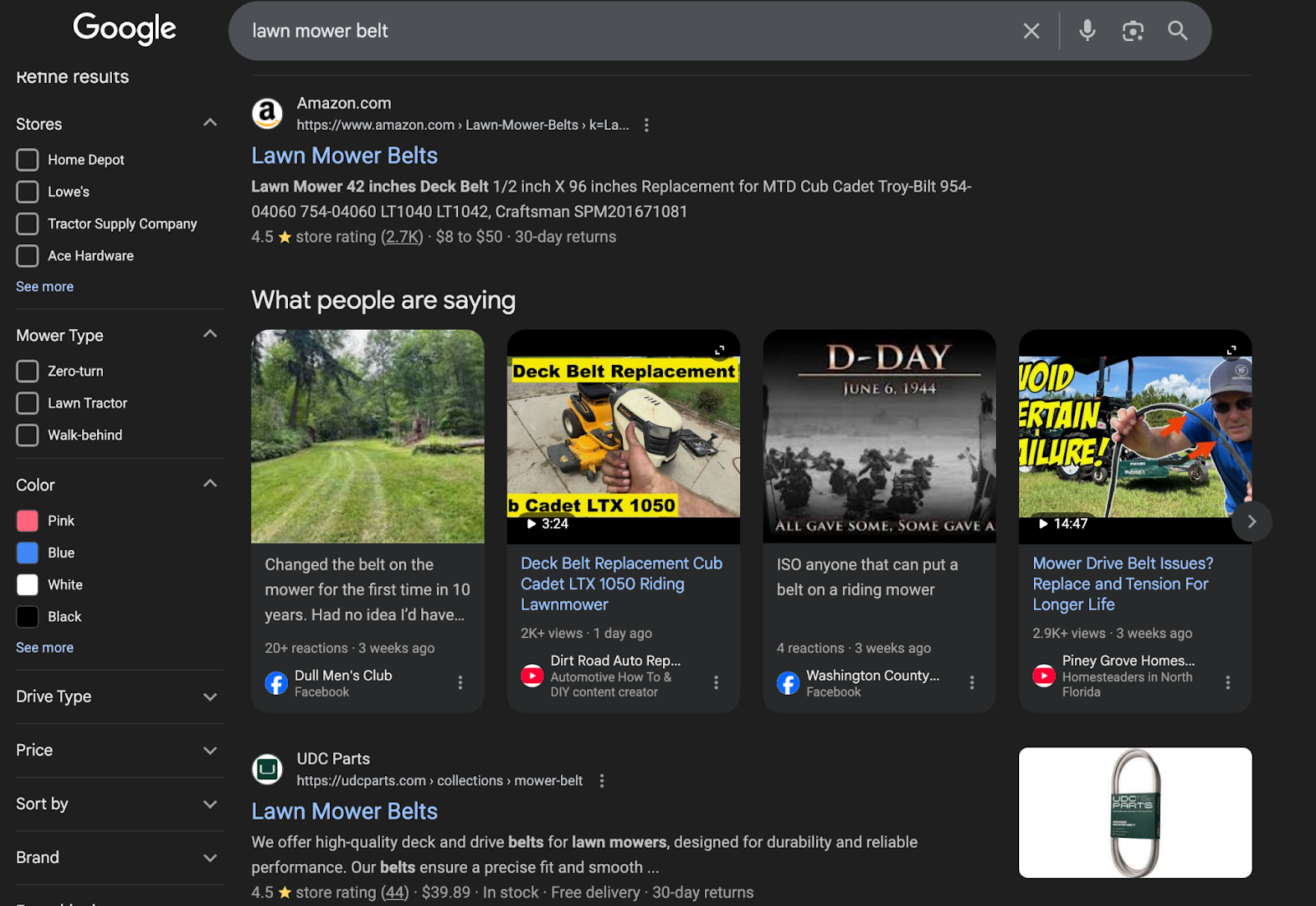Click the udcparts.com collections URL breadcrumb
The image size is (1316, 906).
(x=439, y=781)
